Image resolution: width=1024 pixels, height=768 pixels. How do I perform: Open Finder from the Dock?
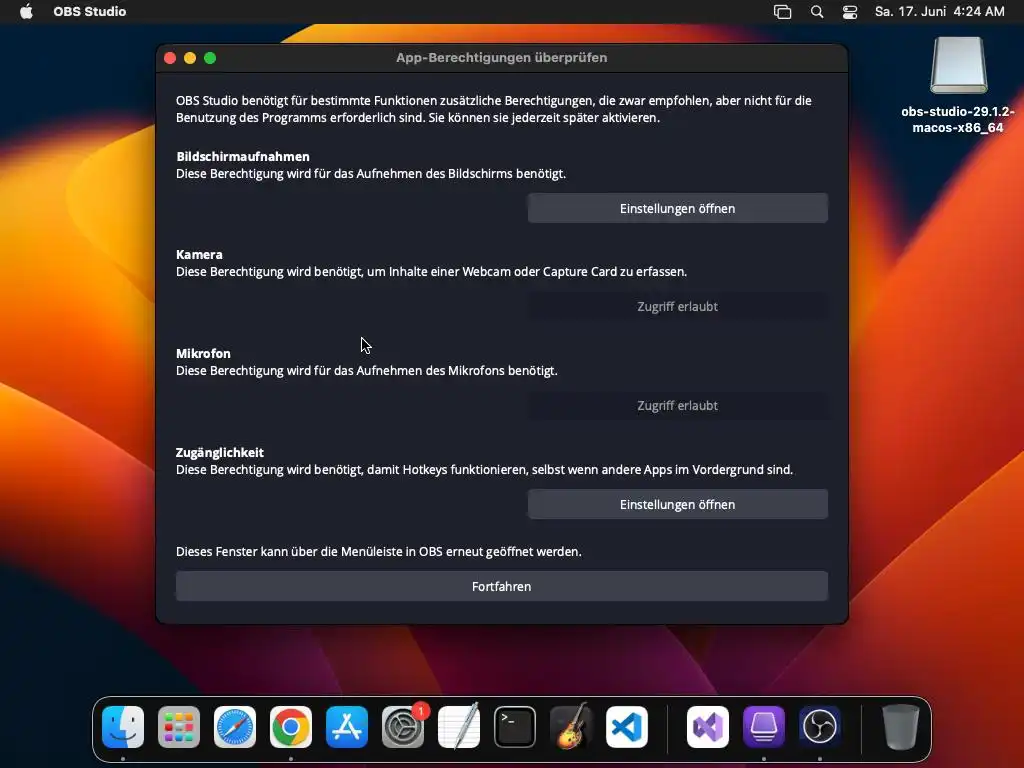click(123, 727)
